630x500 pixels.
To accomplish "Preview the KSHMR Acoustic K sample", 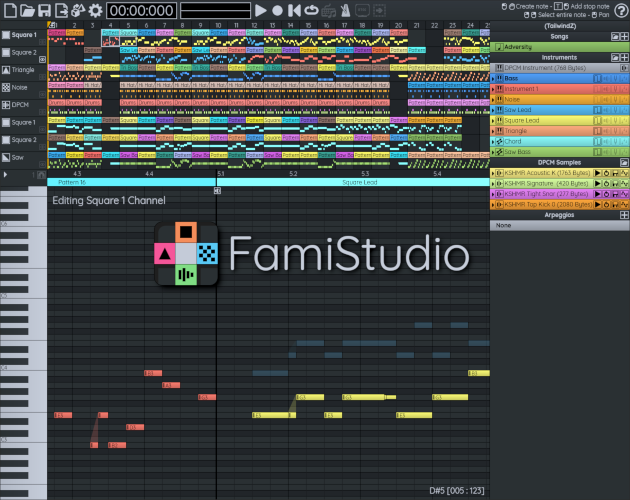I will pyautogui.click(x=597, y=173).
